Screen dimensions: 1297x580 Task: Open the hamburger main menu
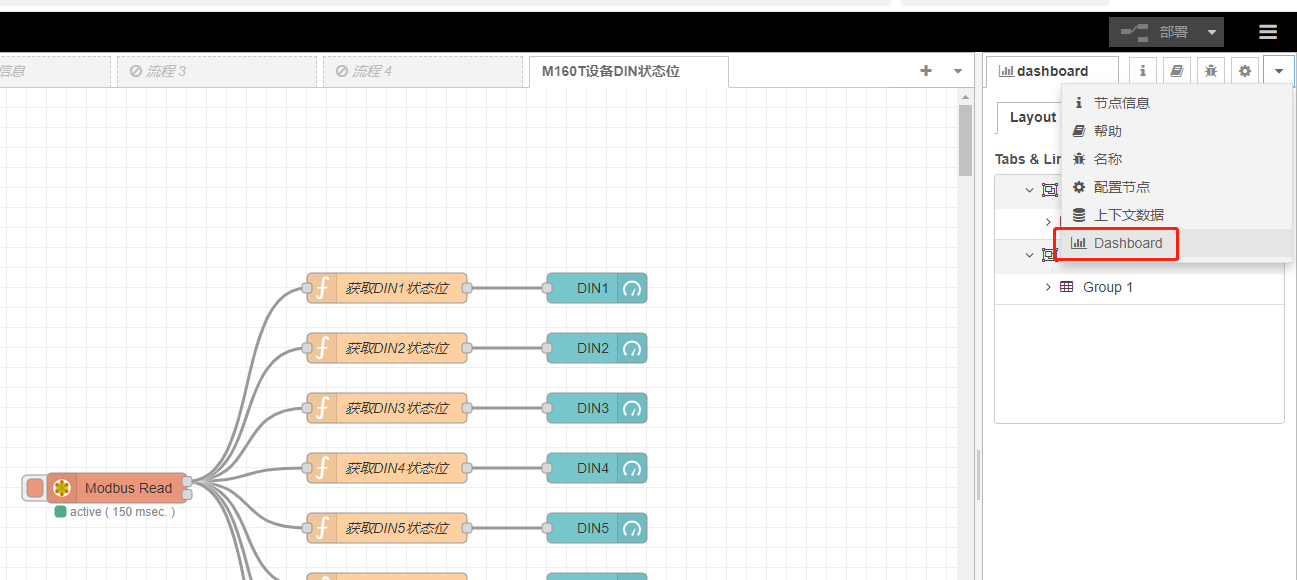tap(1268, 32)
